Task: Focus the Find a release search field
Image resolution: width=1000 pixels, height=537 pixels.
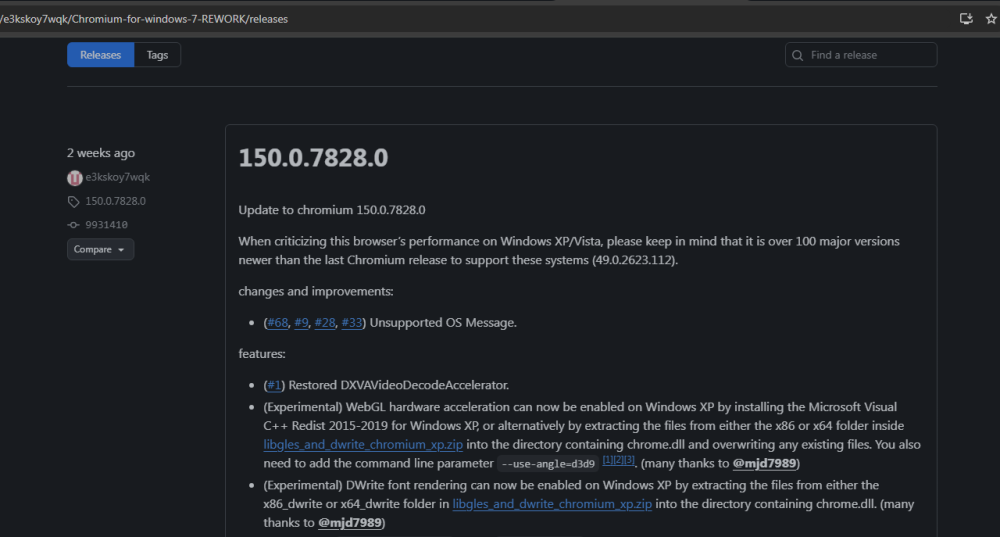Action: coord(861,55)
